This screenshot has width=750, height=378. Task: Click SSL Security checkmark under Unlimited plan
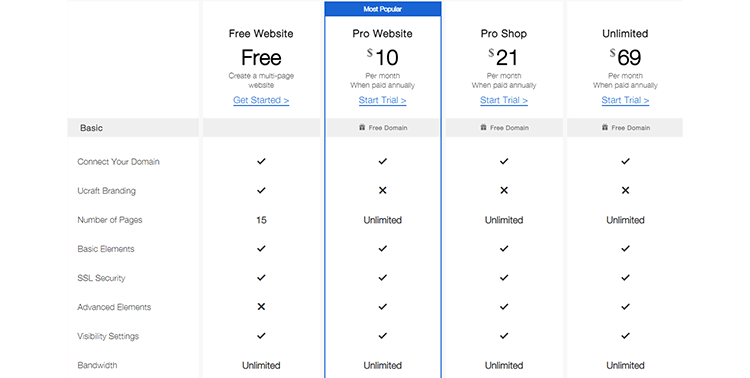coord(625,278)
